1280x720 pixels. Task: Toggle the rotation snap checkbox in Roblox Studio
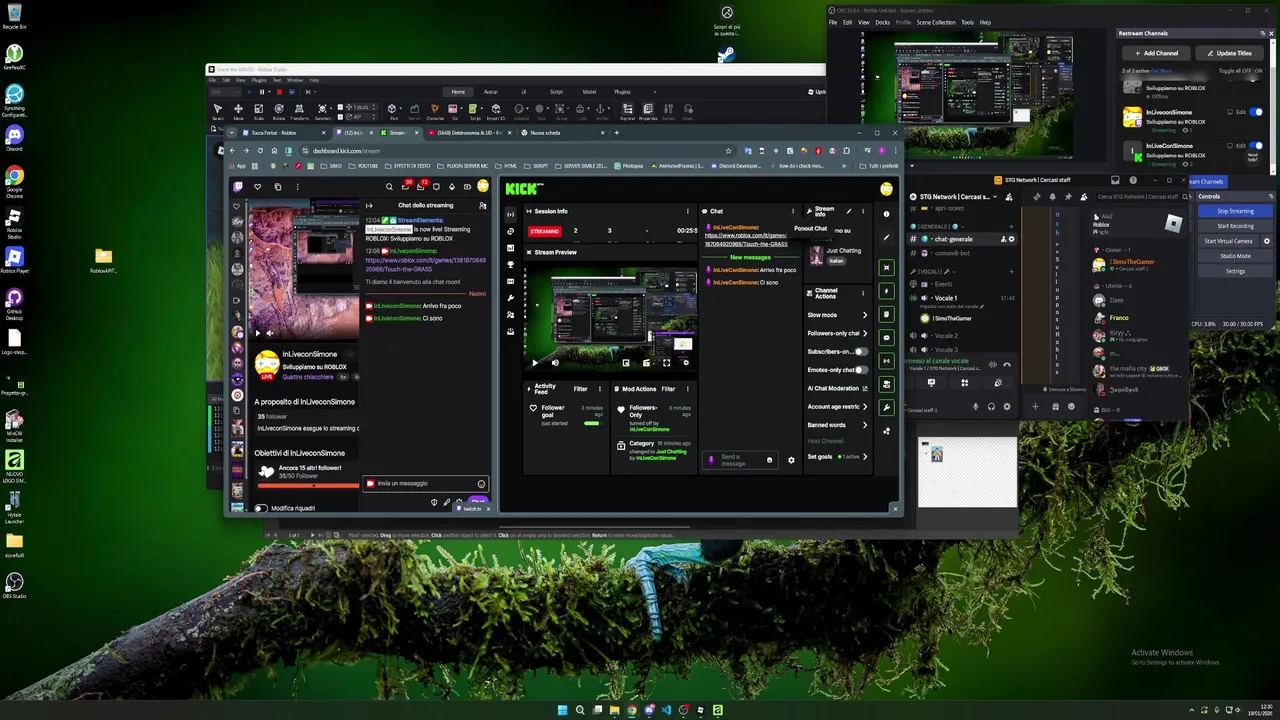(341, 116)
